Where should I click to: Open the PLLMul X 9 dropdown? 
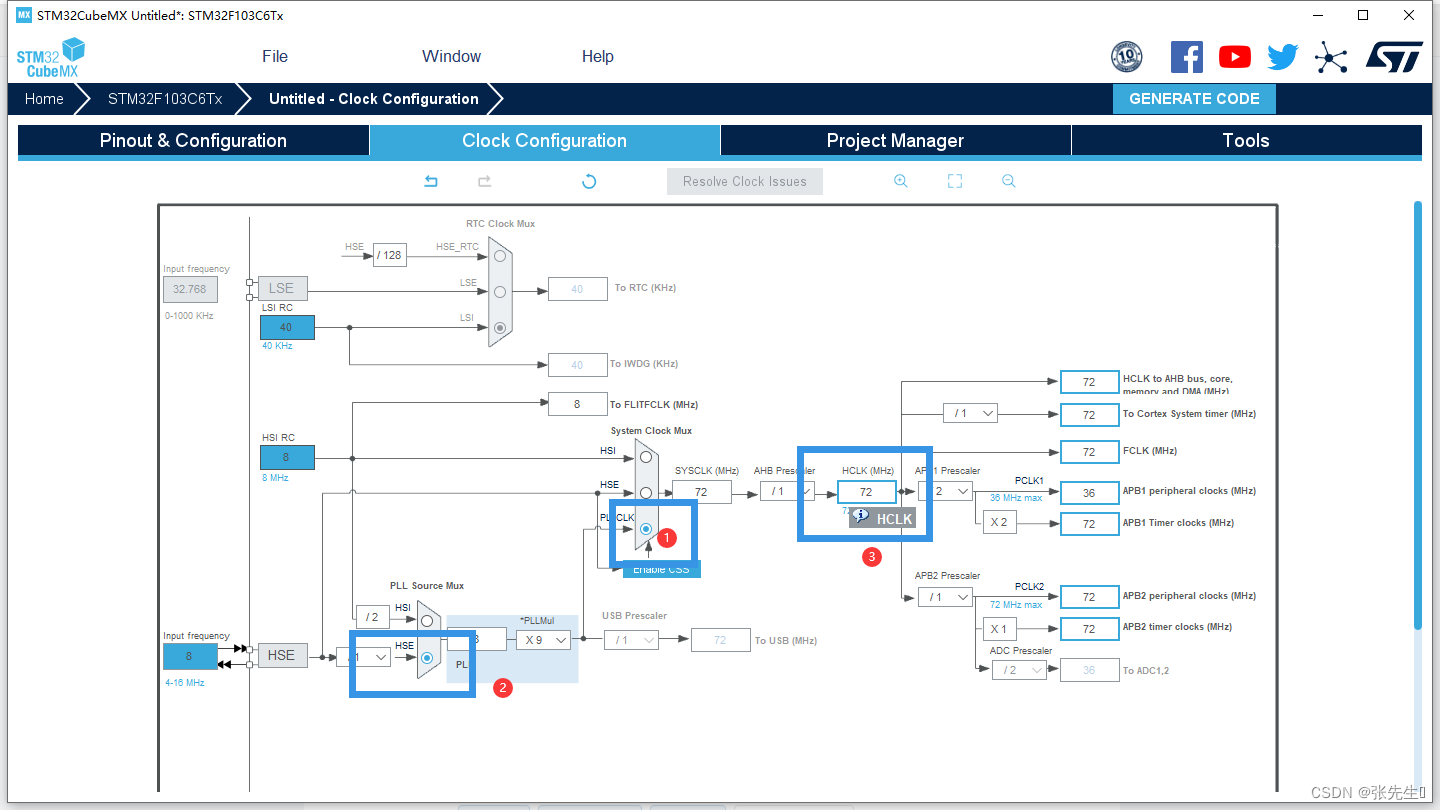click(543, 639)
